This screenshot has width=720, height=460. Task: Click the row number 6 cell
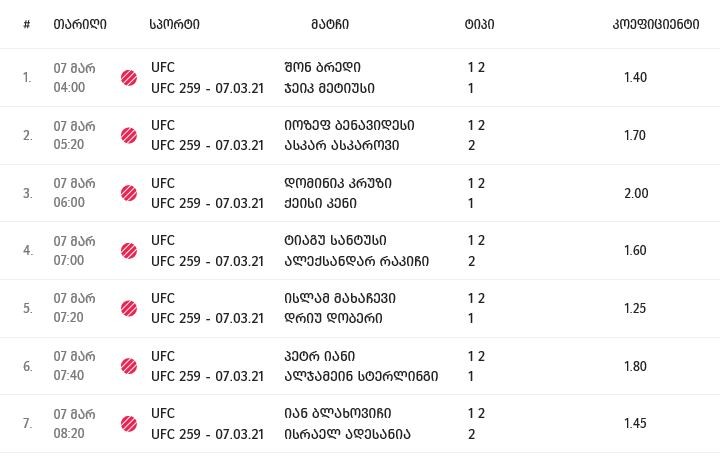pyautogui.click(x=28, y=366)
